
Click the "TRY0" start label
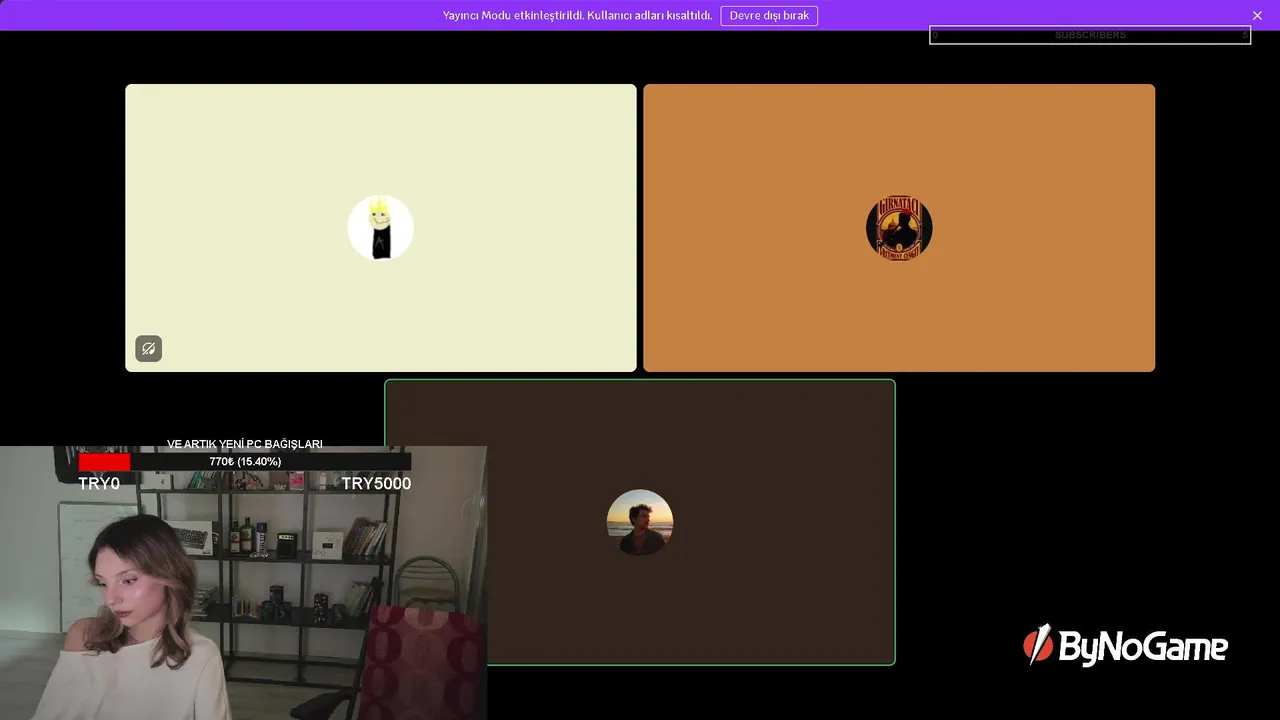coord(99,484)
